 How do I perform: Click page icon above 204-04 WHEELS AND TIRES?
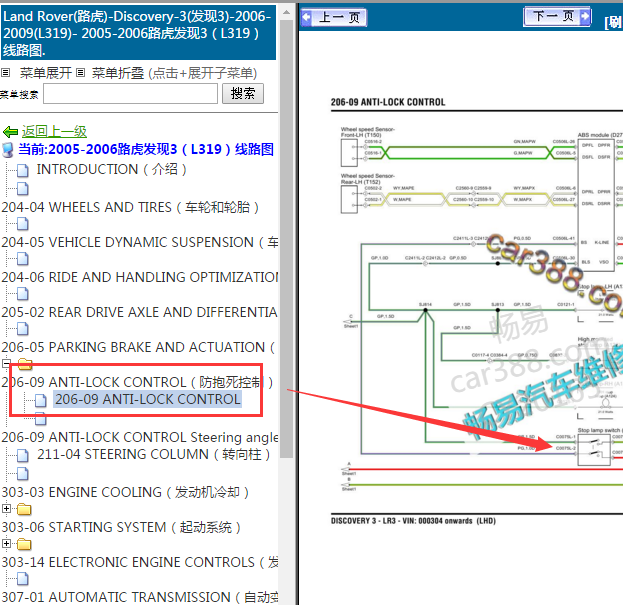pos(23,189)
